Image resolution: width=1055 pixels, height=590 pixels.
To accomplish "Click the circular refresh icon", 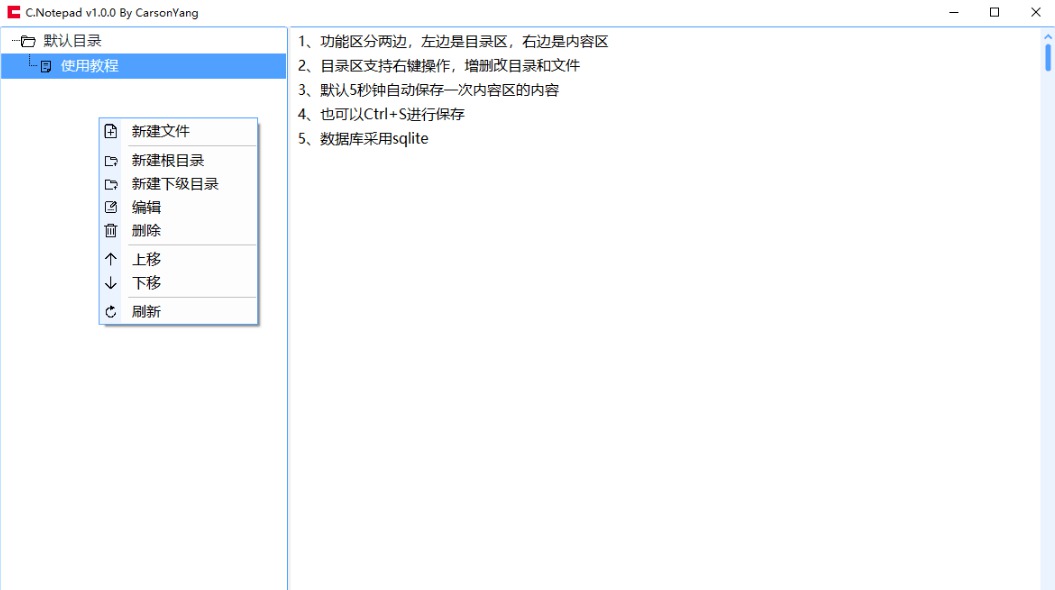I will point(111,312).
